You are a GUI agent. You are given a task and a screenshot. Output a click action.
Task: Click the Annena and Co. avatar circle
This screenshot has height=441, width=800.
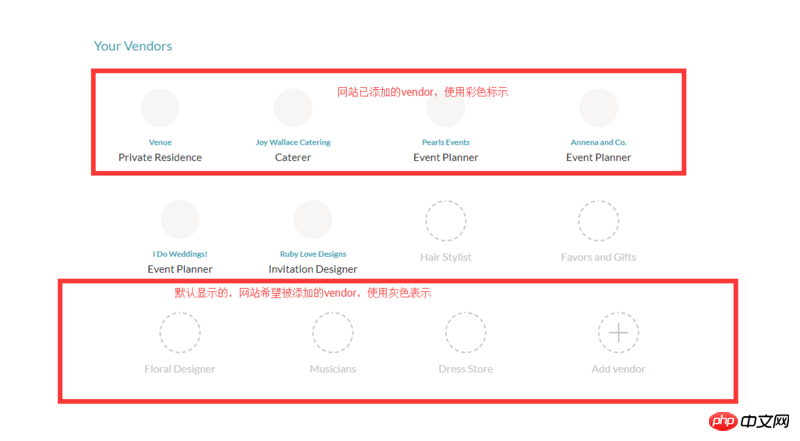point(598,108)
